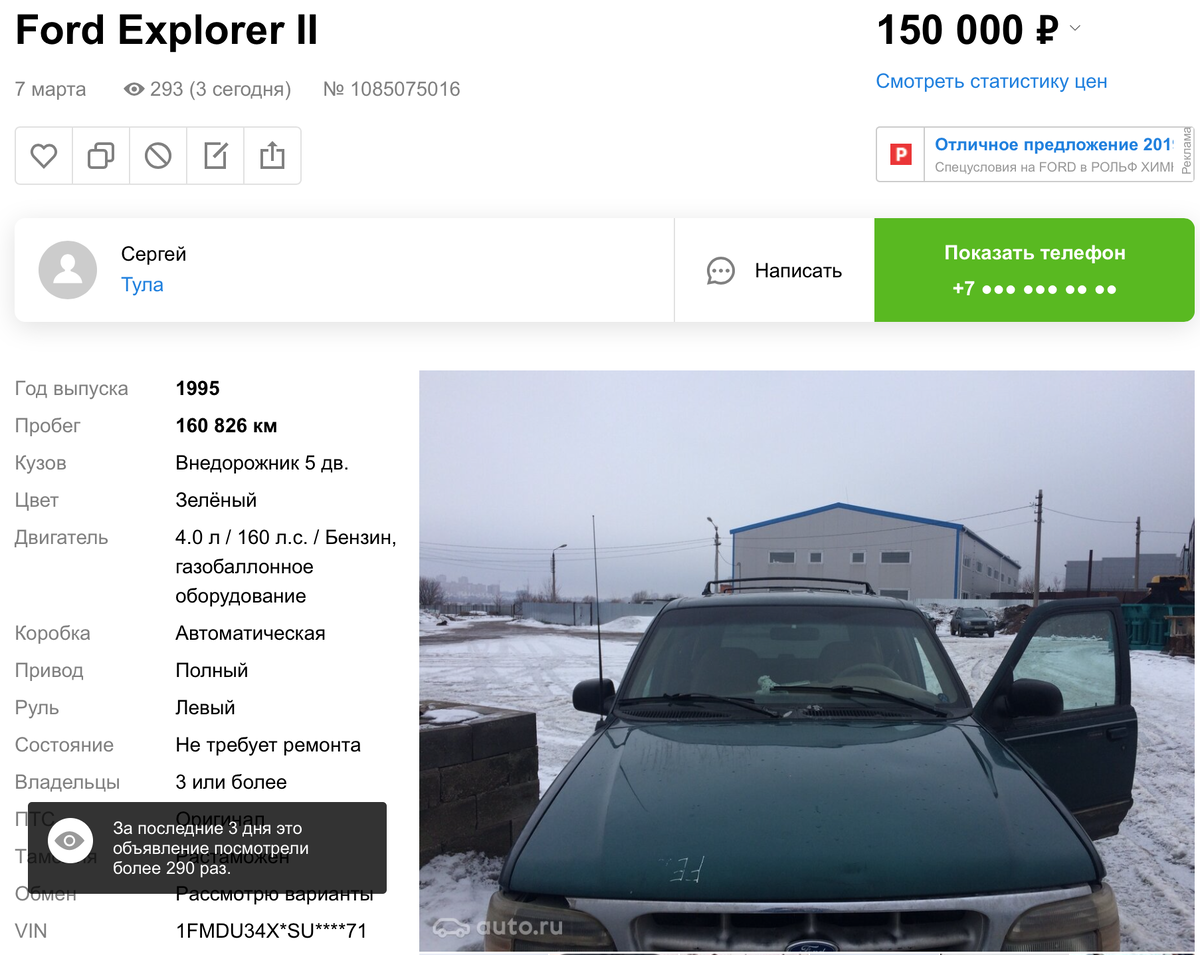
Task: Click the listing number 1085075016
Action: [x=392, y=89]
